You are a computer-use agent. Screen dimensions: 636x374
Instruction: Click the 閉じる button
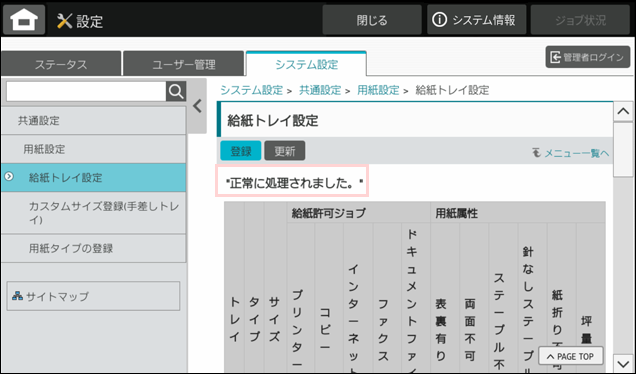coord(372,20)
